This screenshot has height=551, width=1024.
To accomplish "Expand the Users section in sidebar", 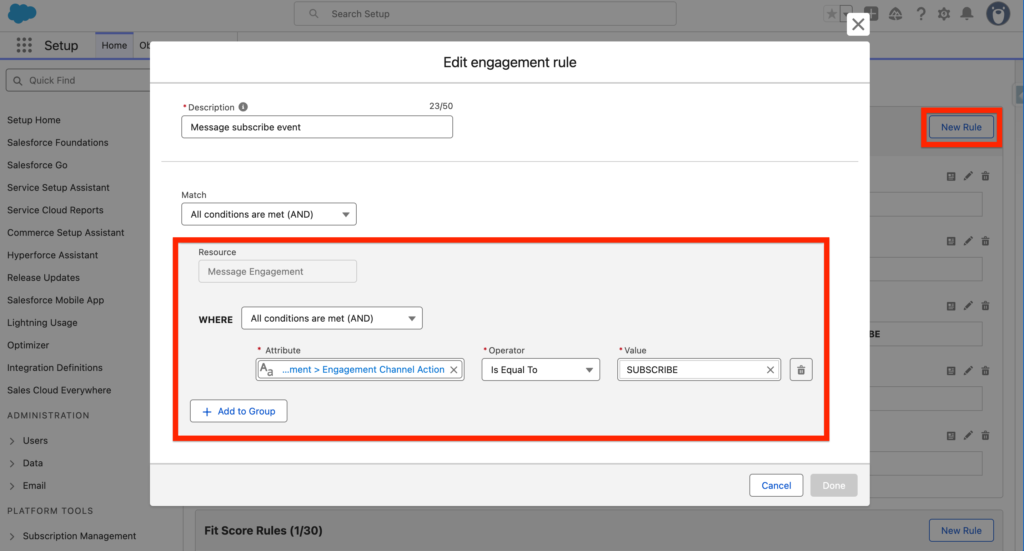I will coord(12,441).
